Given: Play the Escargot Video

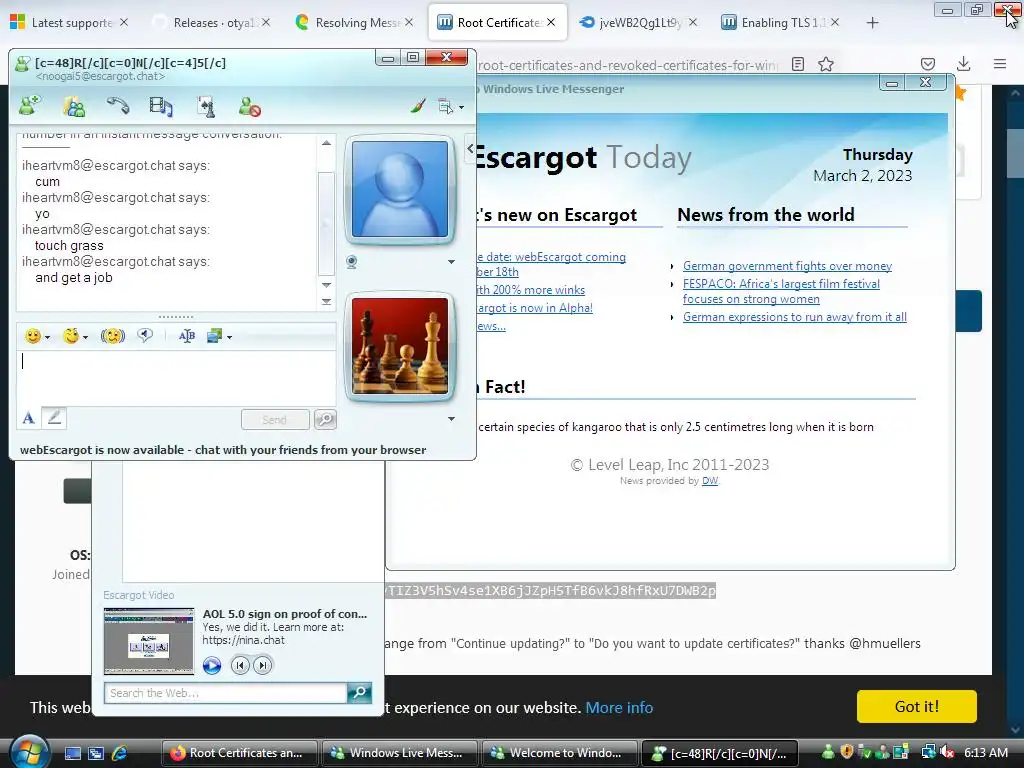Looking at the screenshot, I should coord(212,665).
